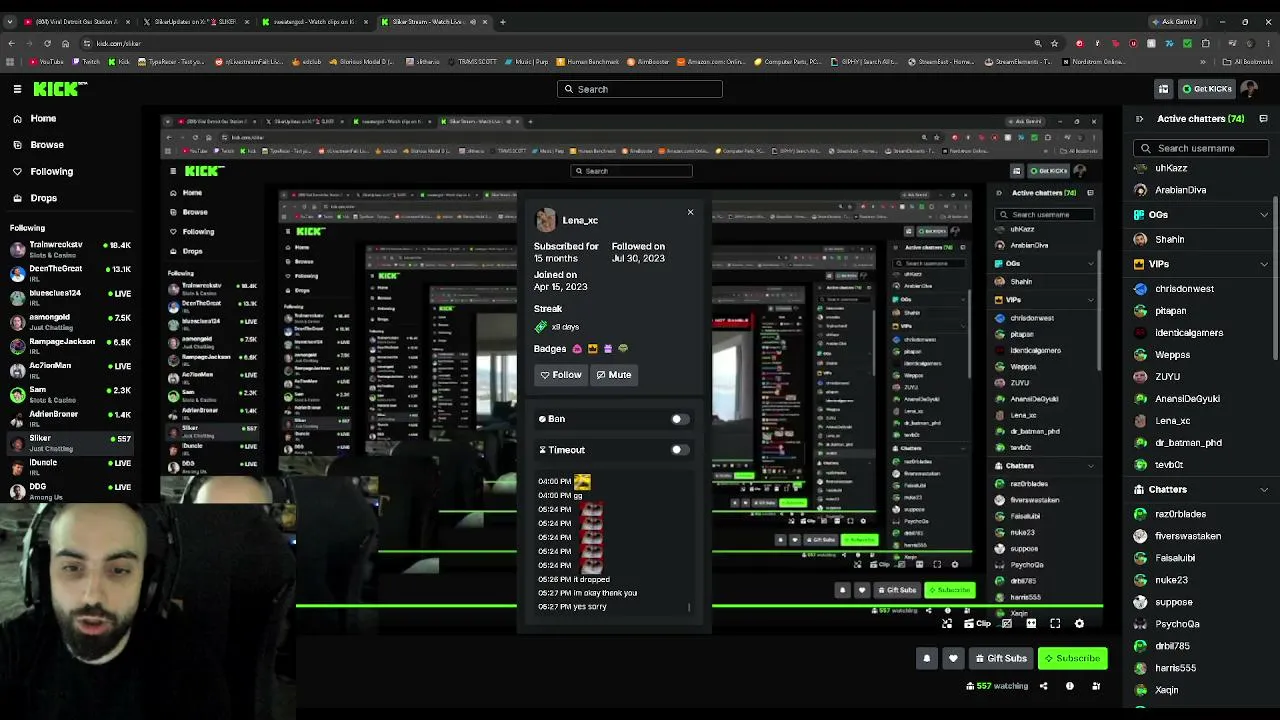Image resolution: width=1280 pixels, height=720 pixels.
Task: Click the bell notification icon beside Gift Subs
Action: pyautogui.click(x=927, y=658)
